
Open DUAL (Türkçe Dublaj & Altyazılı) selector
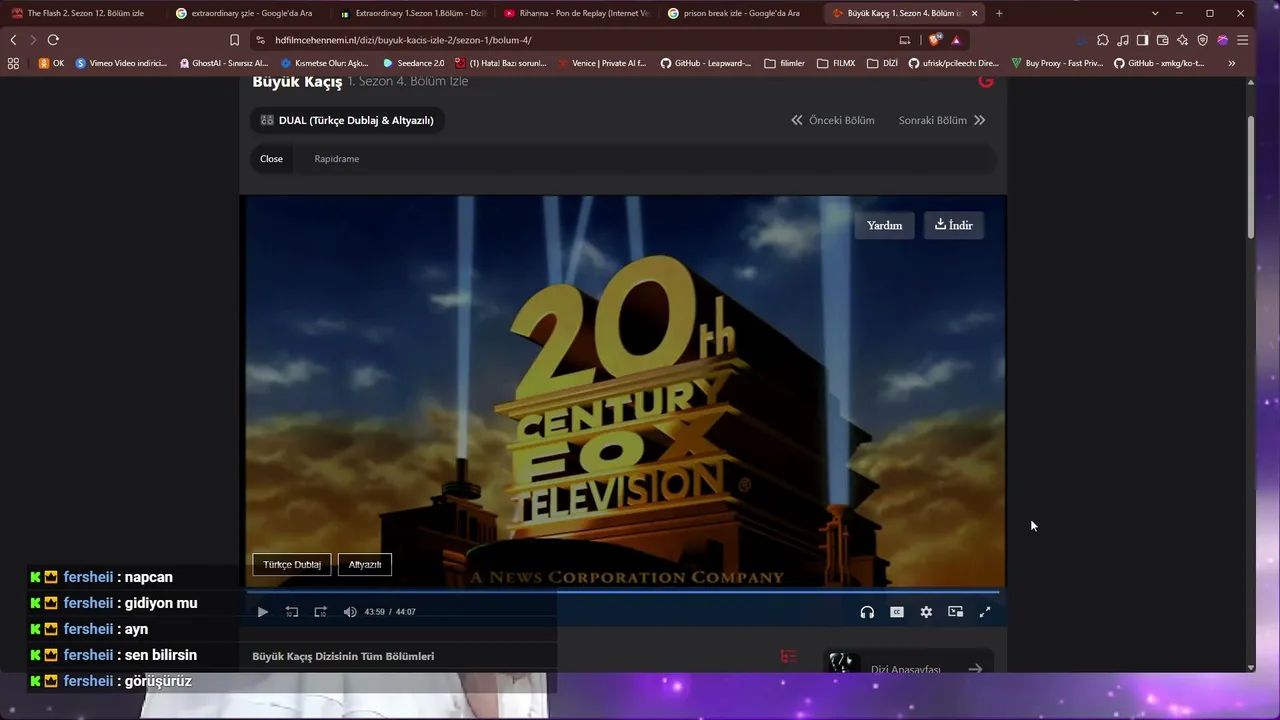click(348, 120)
